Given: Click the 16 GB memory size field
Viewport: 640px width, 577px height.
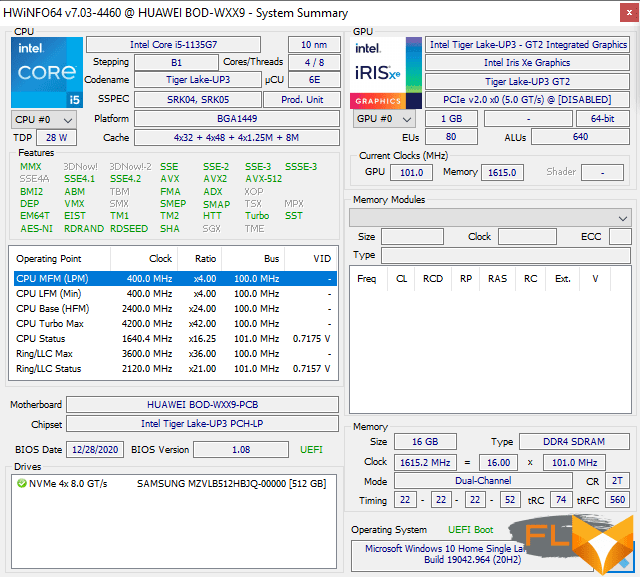Looking at the screenshot, I should 425,442.
